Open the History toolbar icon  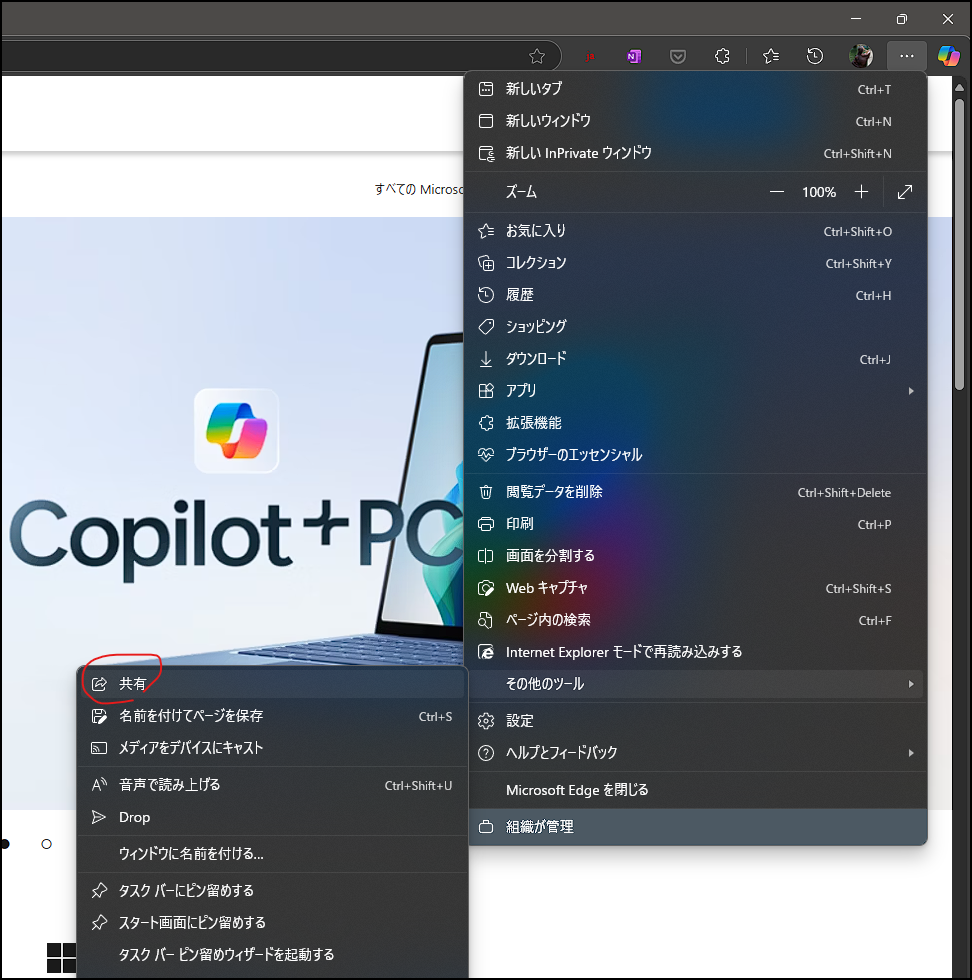point(814,56)
